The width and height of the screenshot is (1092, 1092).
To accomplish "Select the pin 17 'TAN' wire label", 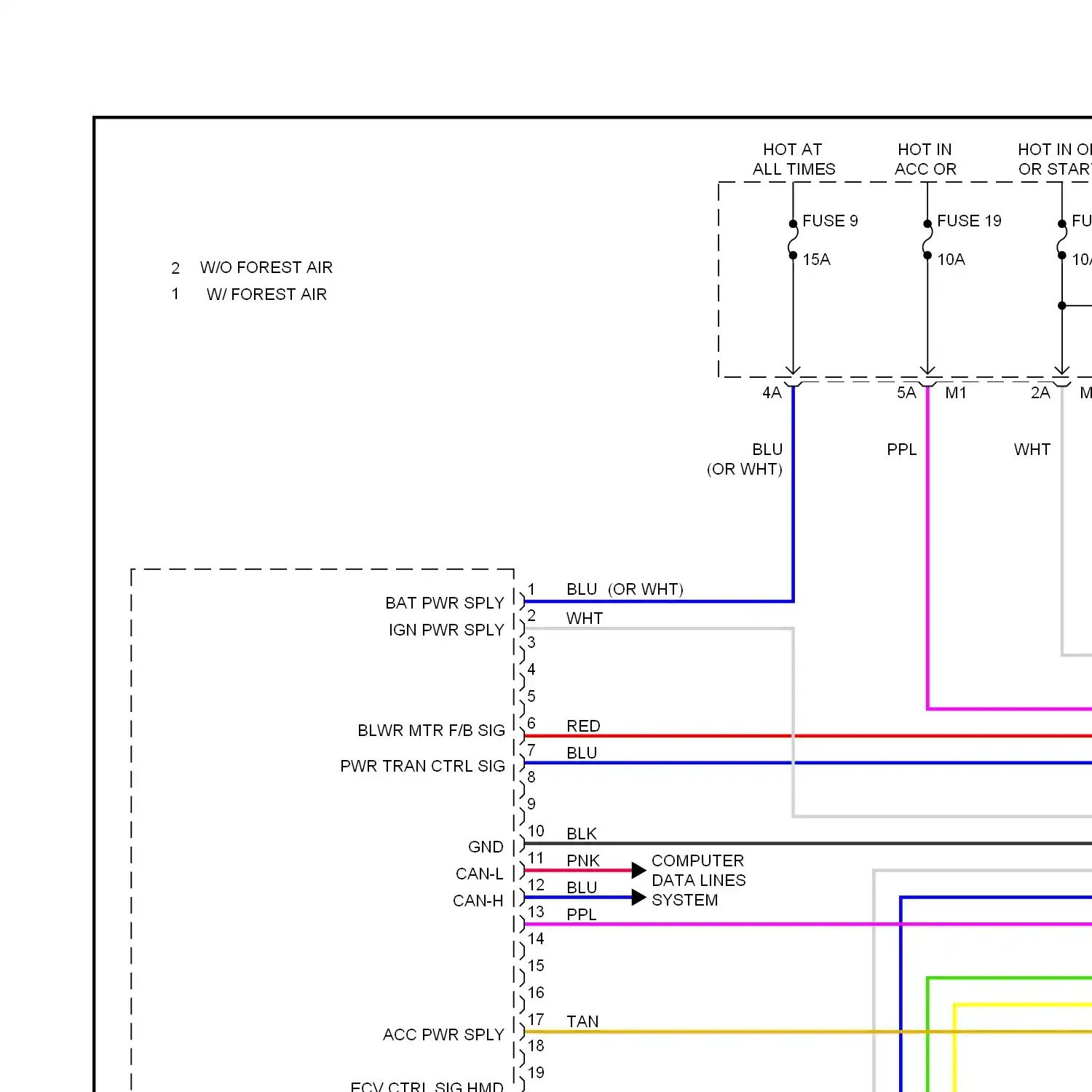I will coord(582,1021).
